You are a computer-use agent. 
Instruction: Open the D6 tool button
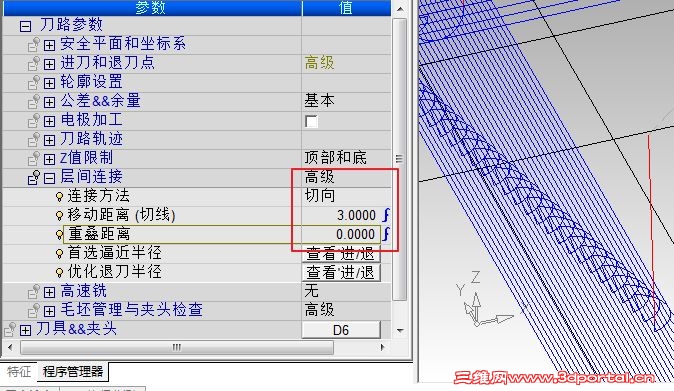(341, 330)
